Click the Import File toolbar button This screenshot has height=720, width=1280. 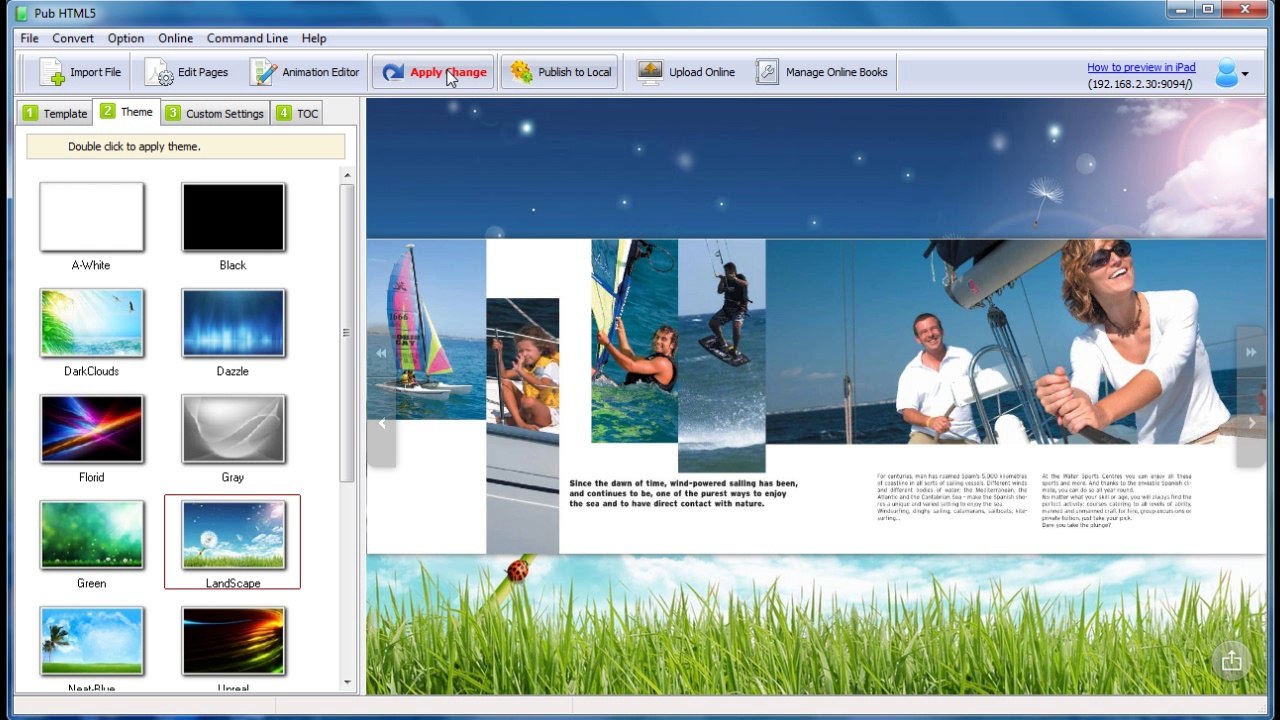pyautogui.click(x=80, y=72)
